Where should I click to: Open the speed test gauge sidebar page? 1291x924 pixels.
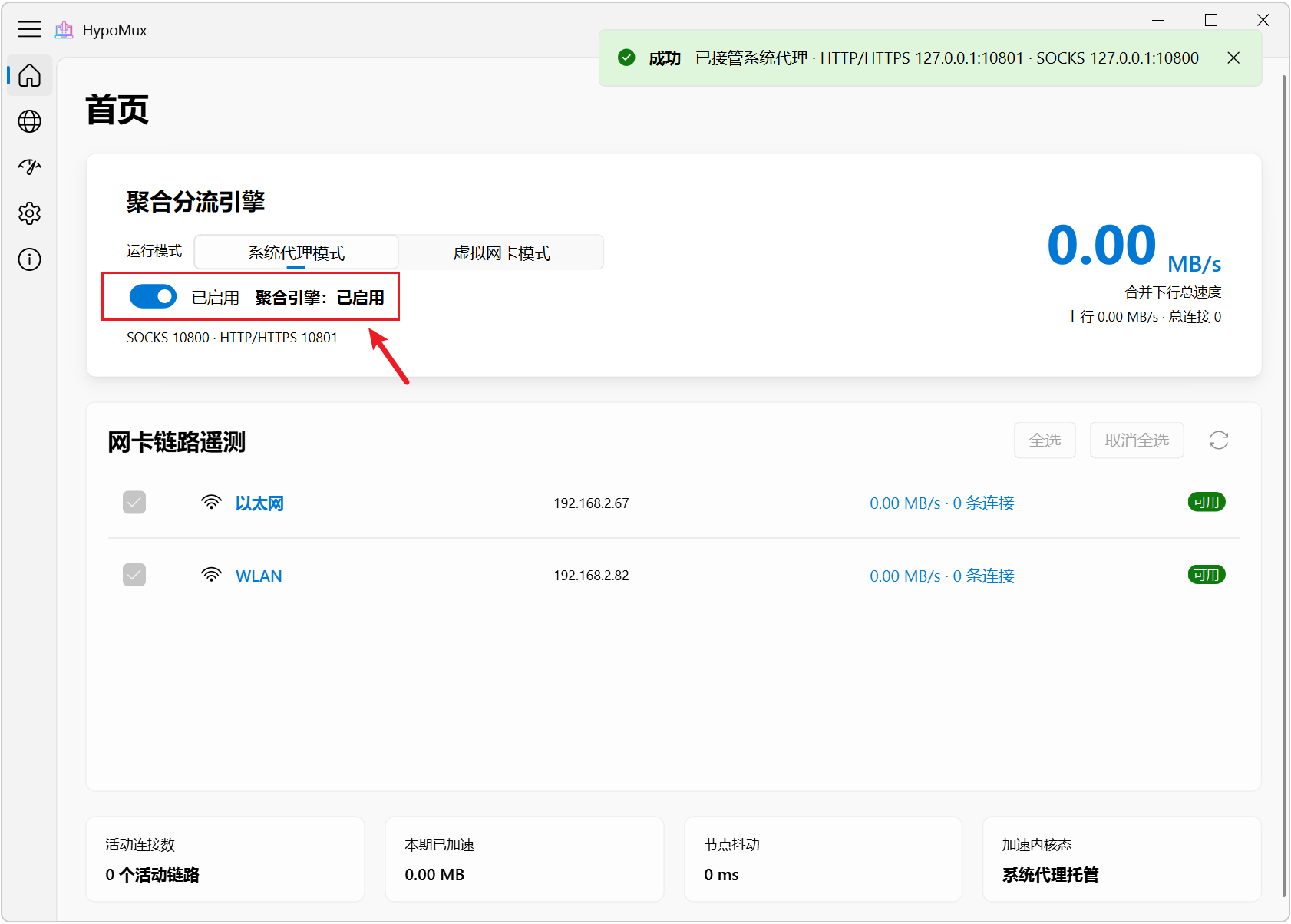click(29, 167)
